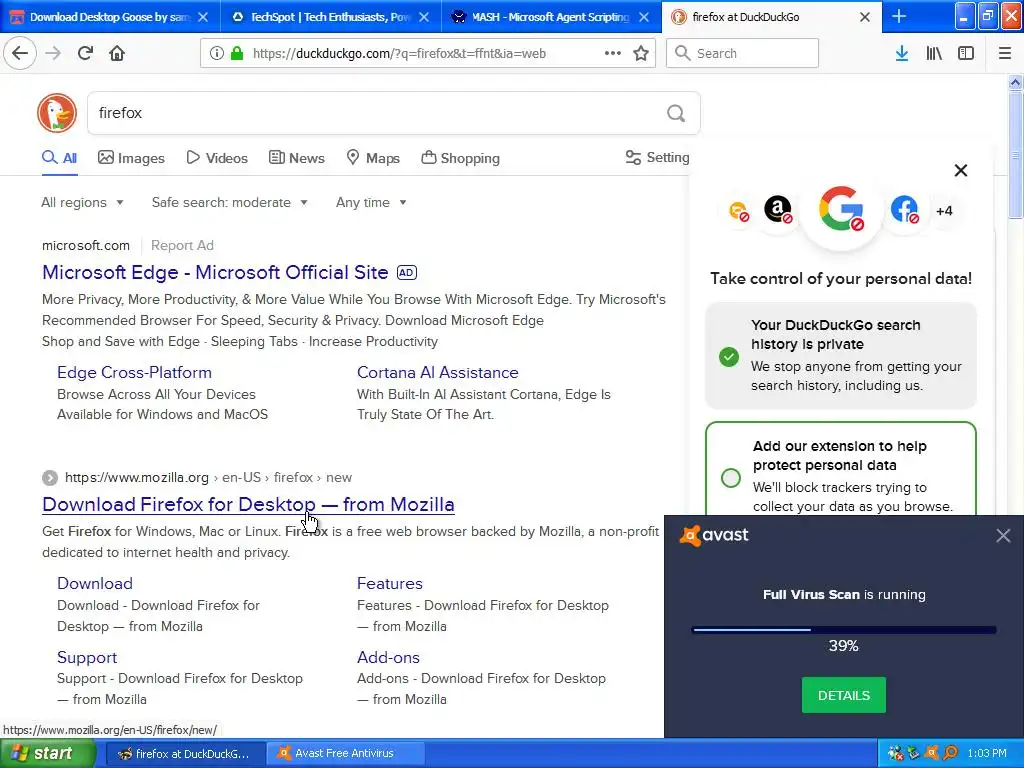Viewport: 1024px width, 768px height.
Task: Click the address bar URL
Action: 399,54
